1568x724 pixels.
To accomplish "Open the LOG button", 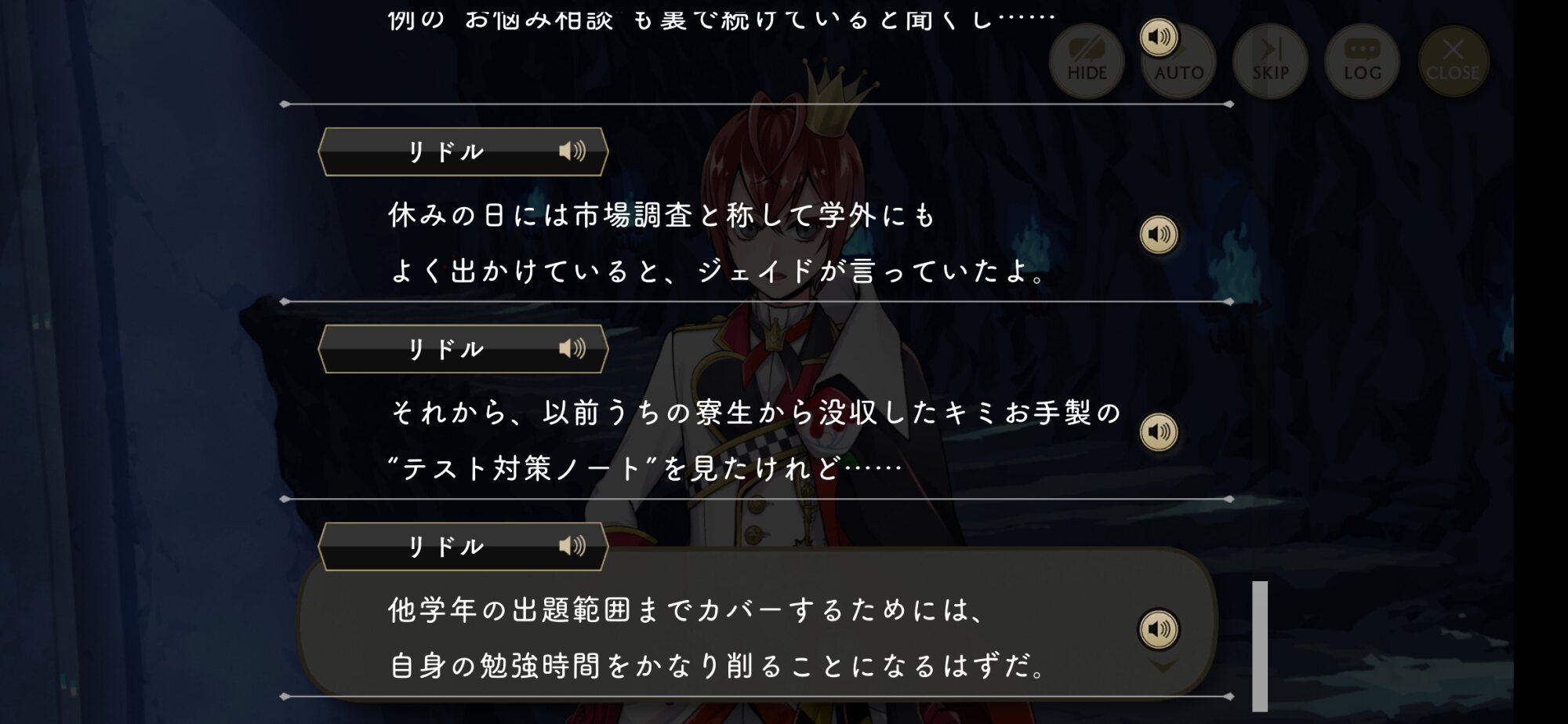I will [1362, 61].
